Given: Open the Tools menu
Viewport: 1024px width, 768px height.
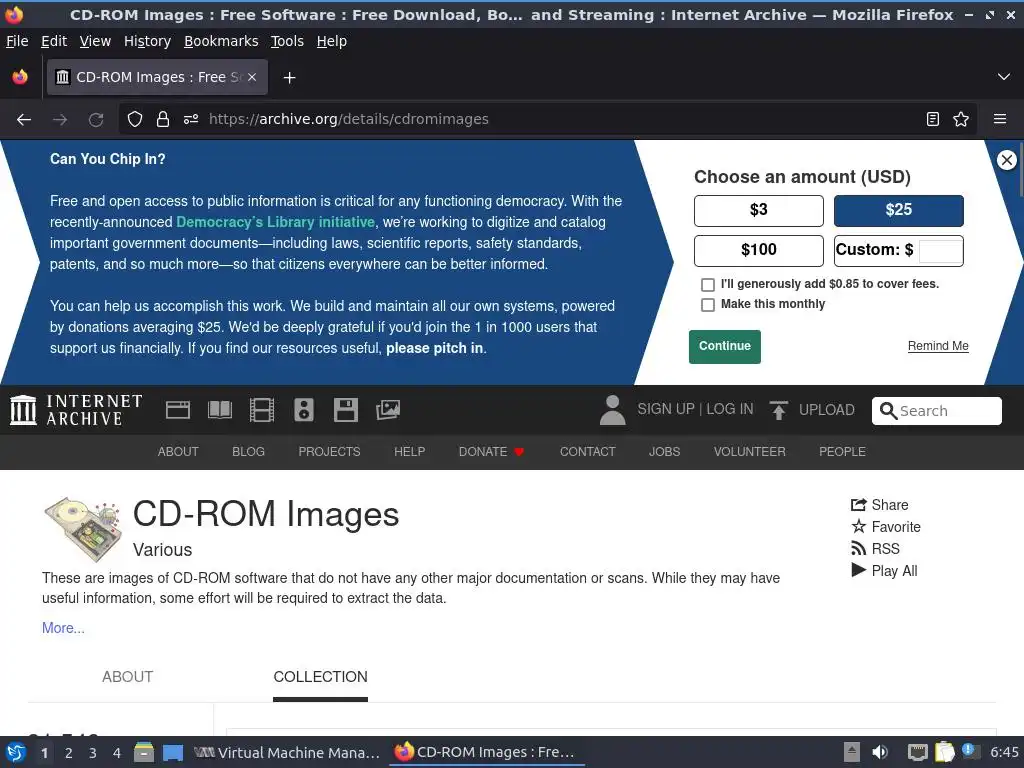Looking at the screenshot, I should coord(287,41).
